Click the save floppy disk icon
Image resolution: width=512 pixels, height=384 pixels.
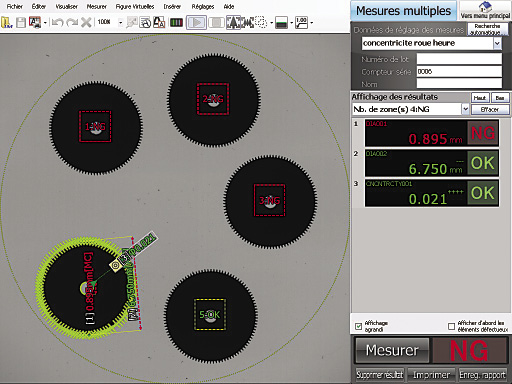pyautogui.click(x=21, y=23)
